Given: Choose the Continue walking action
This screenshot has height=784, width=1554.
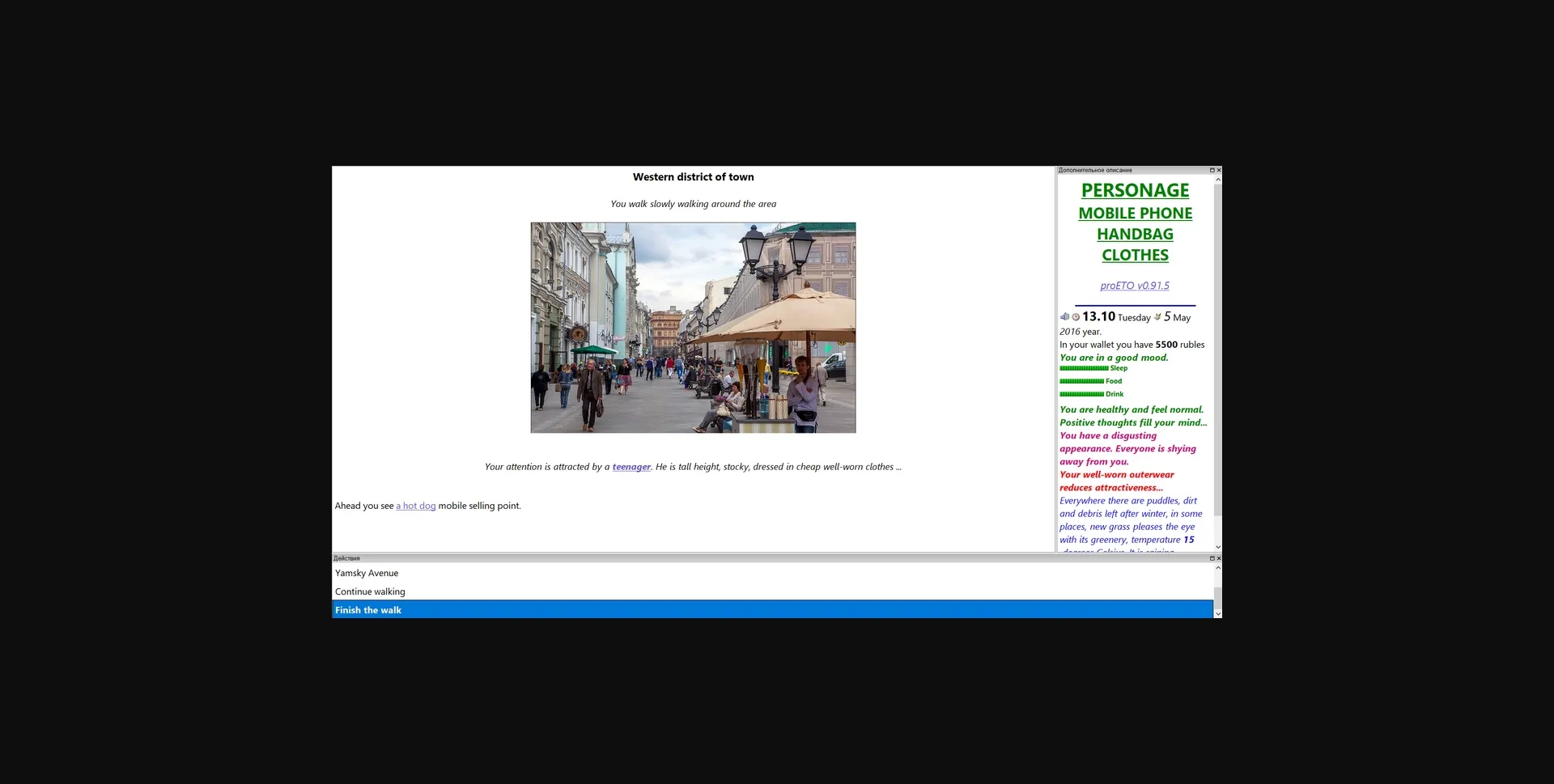Looking at the screenshot, I should click(x=371, y=591).
